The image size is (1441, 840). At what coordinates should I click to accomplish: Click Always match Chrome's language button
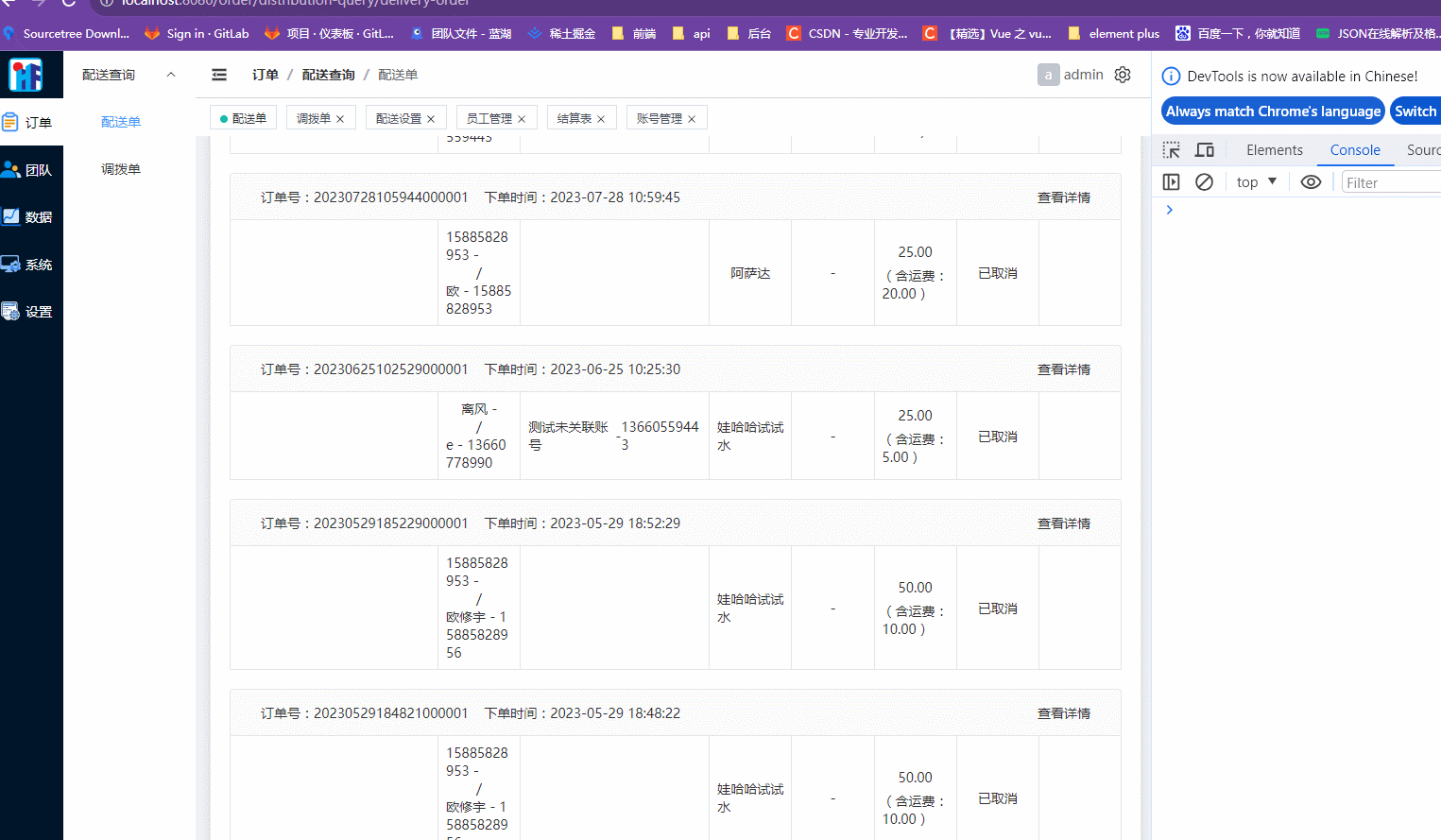pos(1272,111)
